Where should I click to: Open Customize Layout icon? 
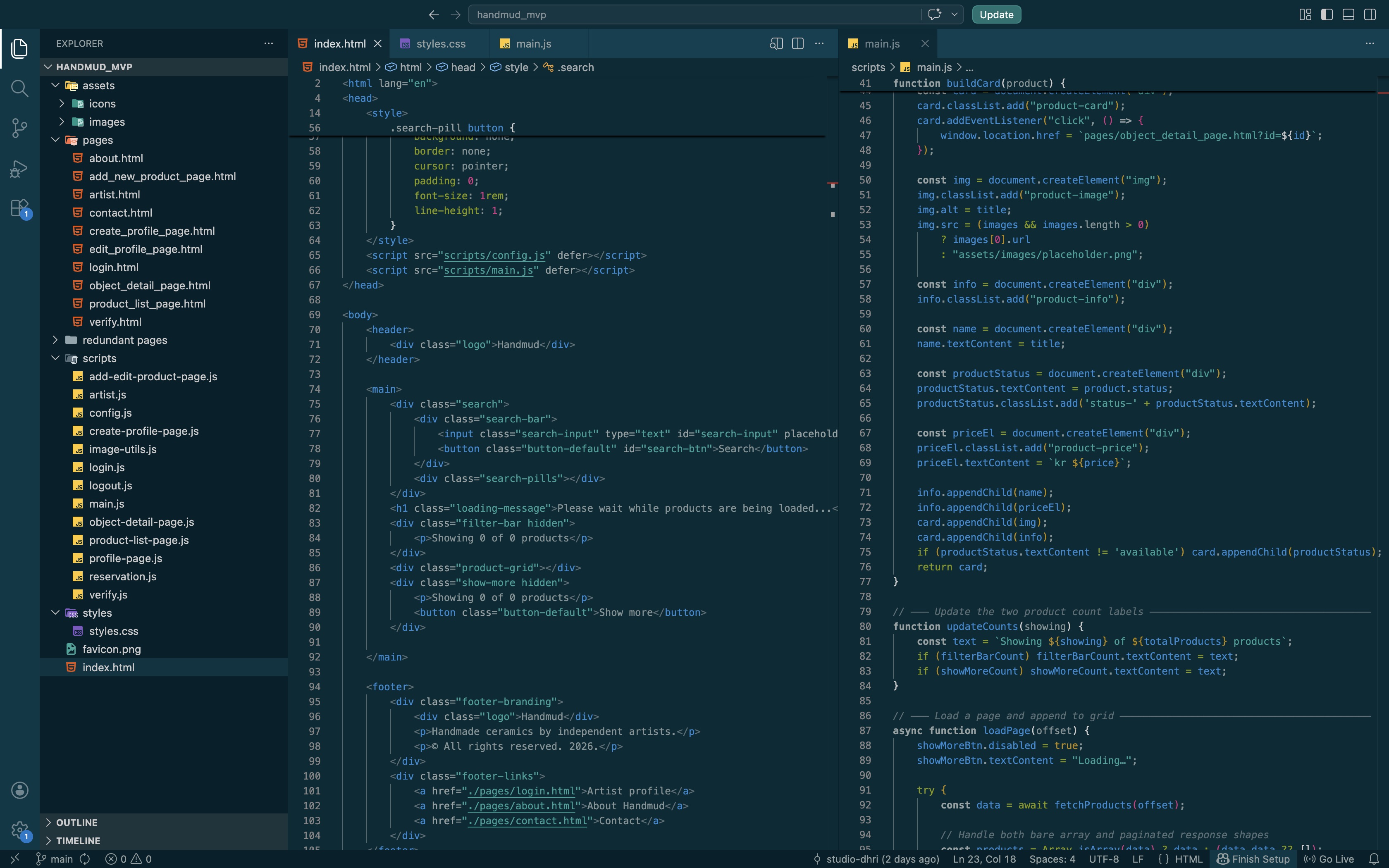(x=1305, y=15)
